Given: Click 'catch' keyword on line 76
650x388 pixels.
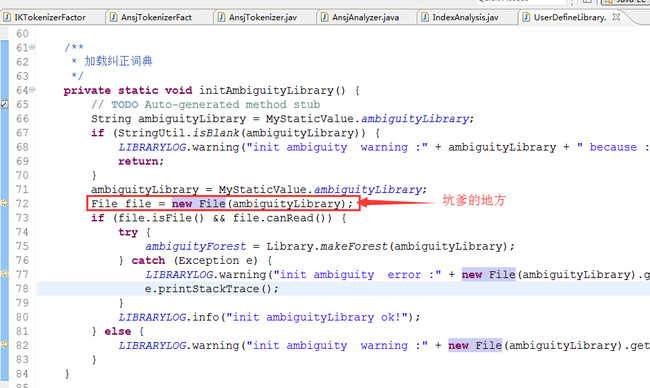Looking at the screenshot, I should [148, 260].
